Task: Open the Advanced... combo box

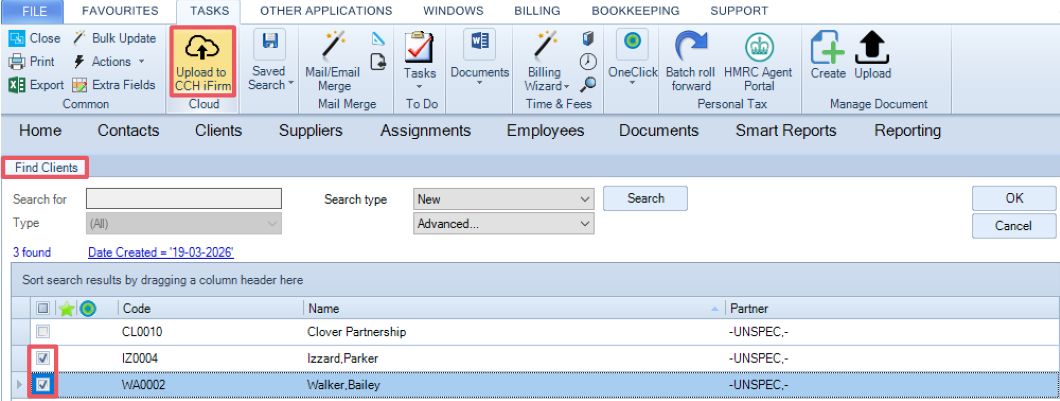Action: pos(504,224)
